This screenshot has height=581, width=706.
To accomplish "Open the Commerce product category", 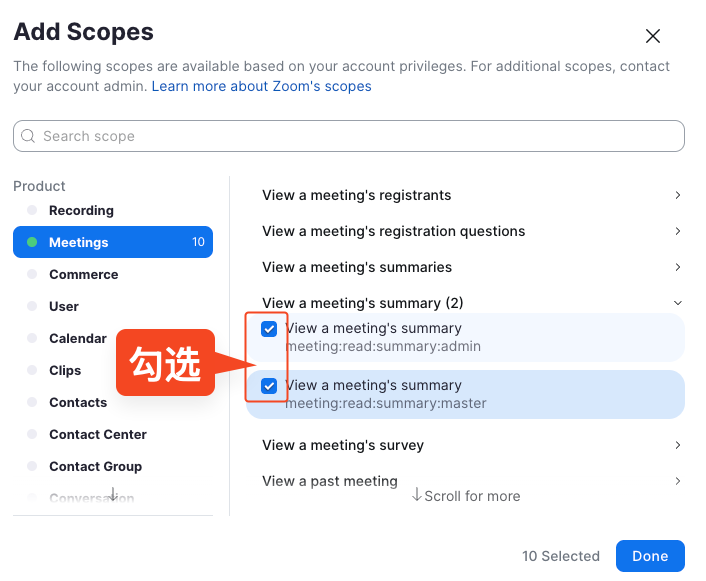I will pos(83,275).
